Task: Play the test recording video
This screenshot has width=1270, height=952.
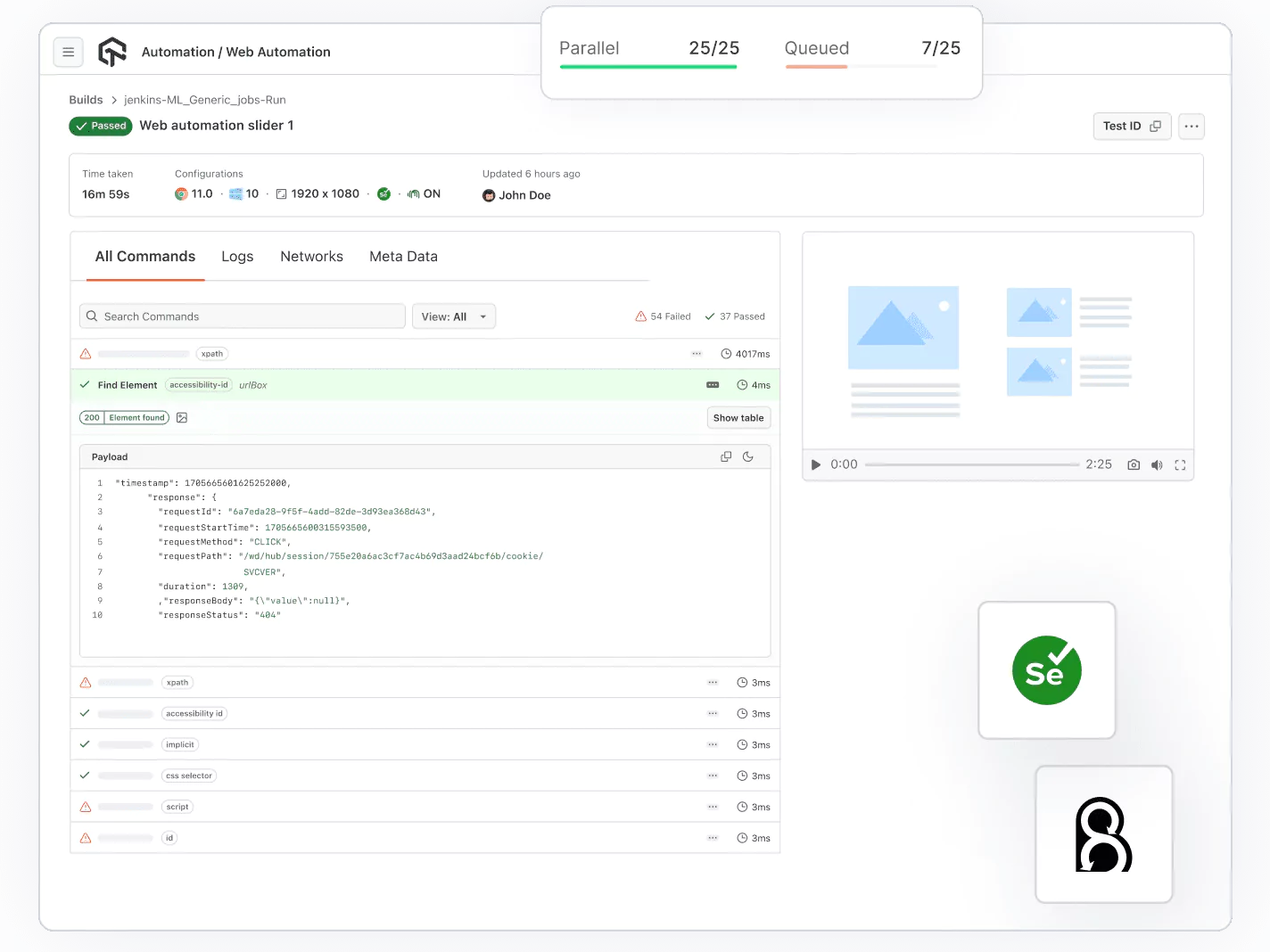Action: (x=814, y=464)
